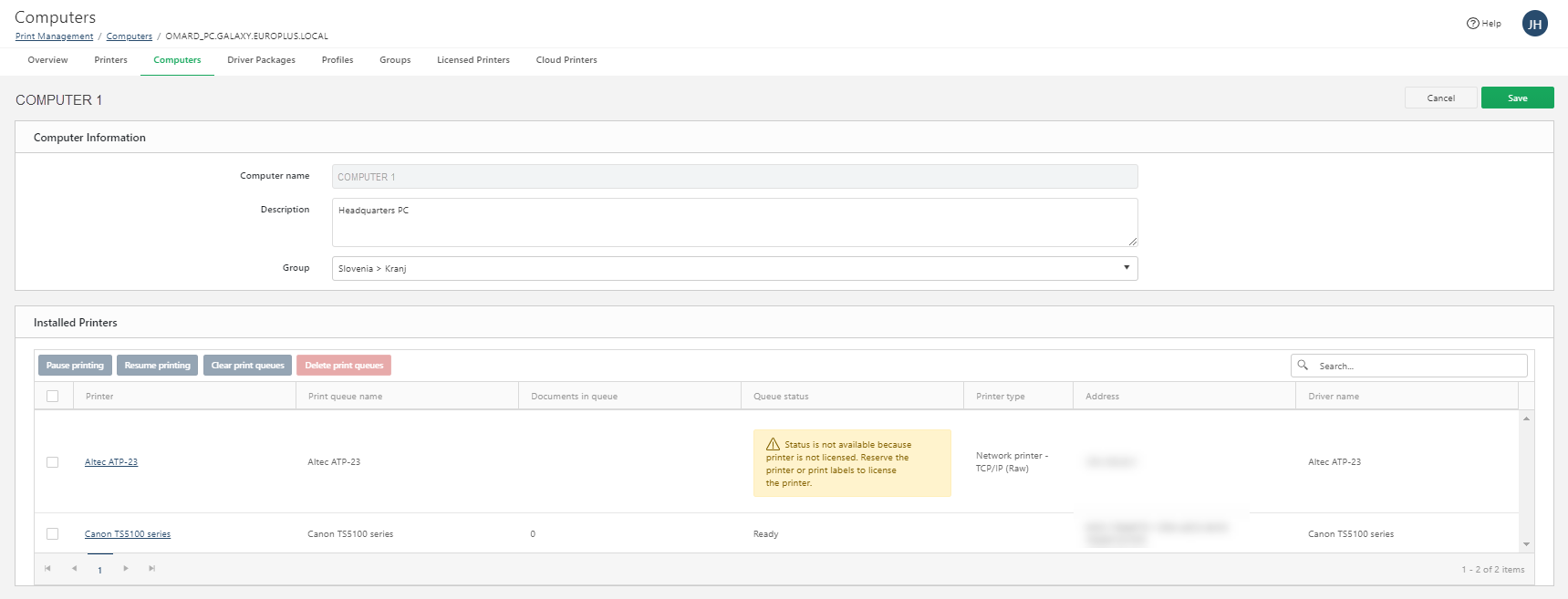Go to next page arrow
Image resolution: width=1568 pixels, height=599 pixels.
coord(126,569)
